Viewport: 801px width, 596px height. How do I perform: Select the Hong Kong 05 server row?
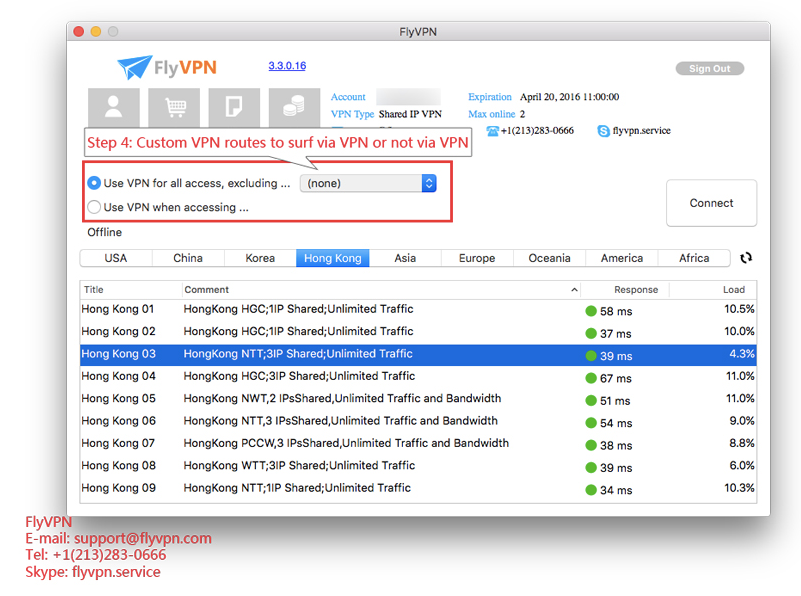[418, 399]
